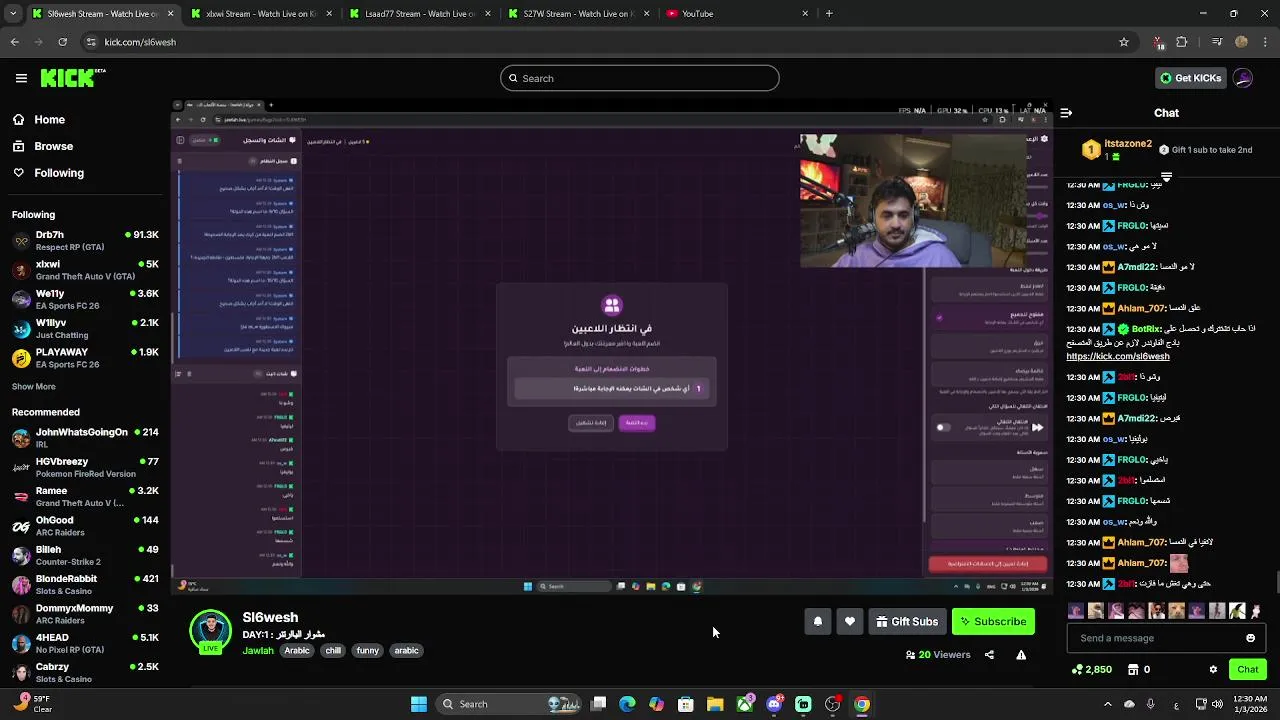Focus the Kick Search box
Screen dimensions: 1280x720
coord(640,78)
